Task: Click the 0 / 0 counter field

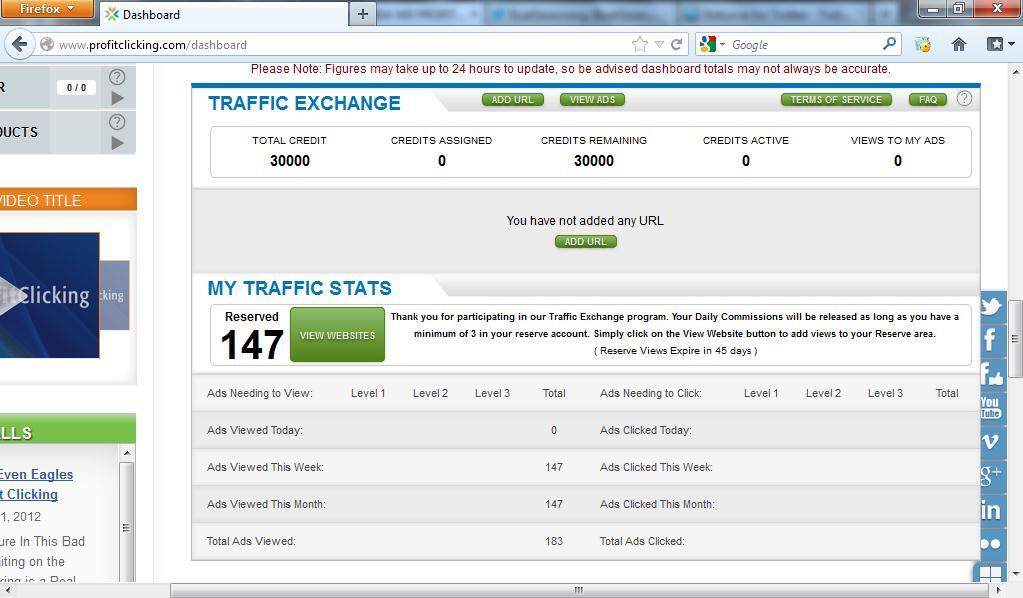Action: point(76,87)
